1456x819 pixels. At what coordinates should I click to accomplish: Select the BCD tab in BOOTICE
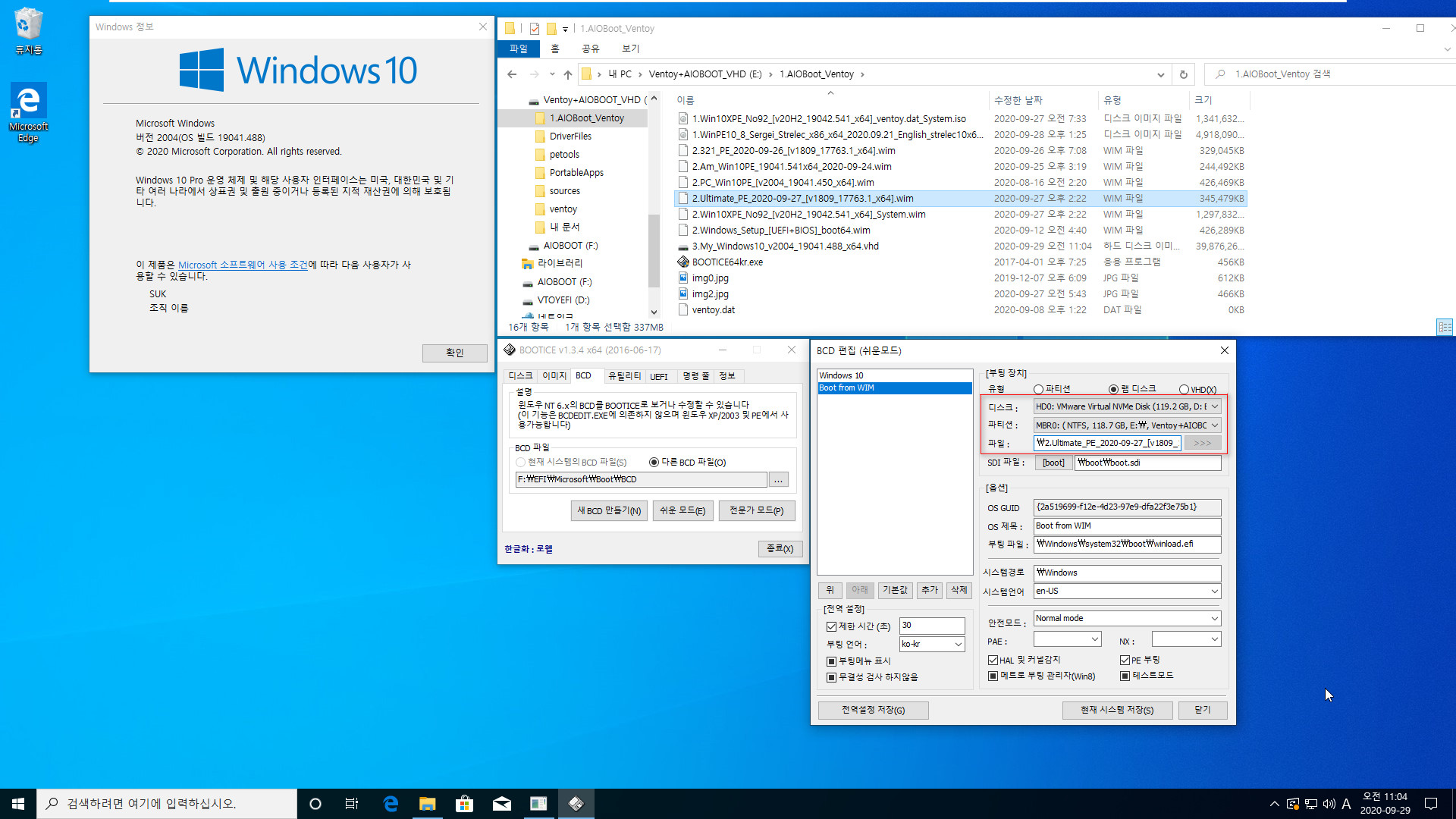583,375
